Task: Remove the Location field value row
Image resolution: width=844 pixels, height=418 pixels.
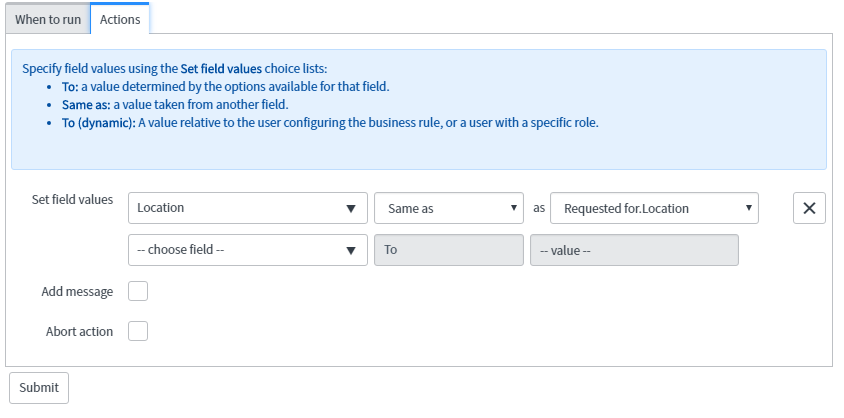Action: tap(809, 208)
